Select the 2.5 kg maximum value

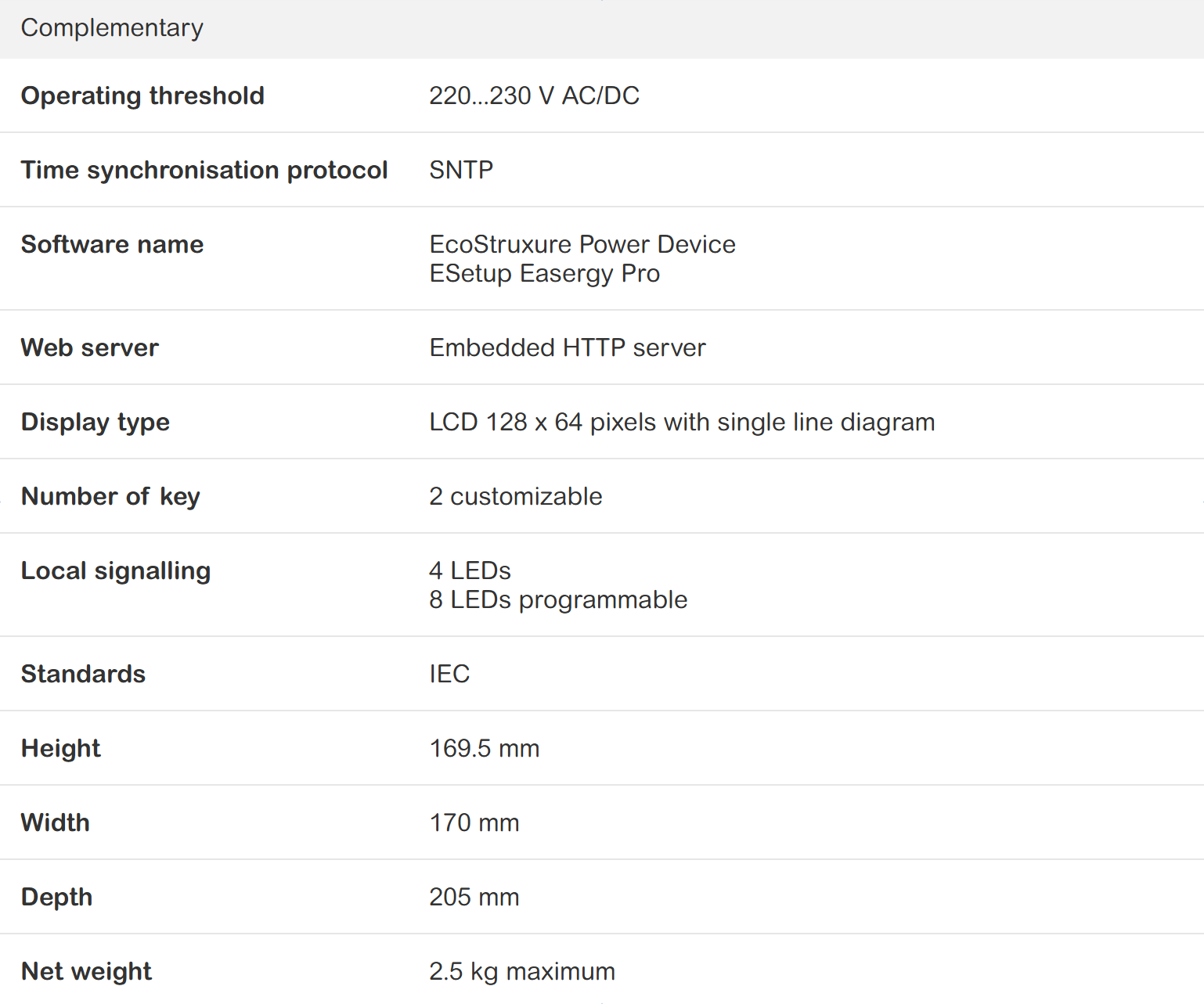pos(521,971)
